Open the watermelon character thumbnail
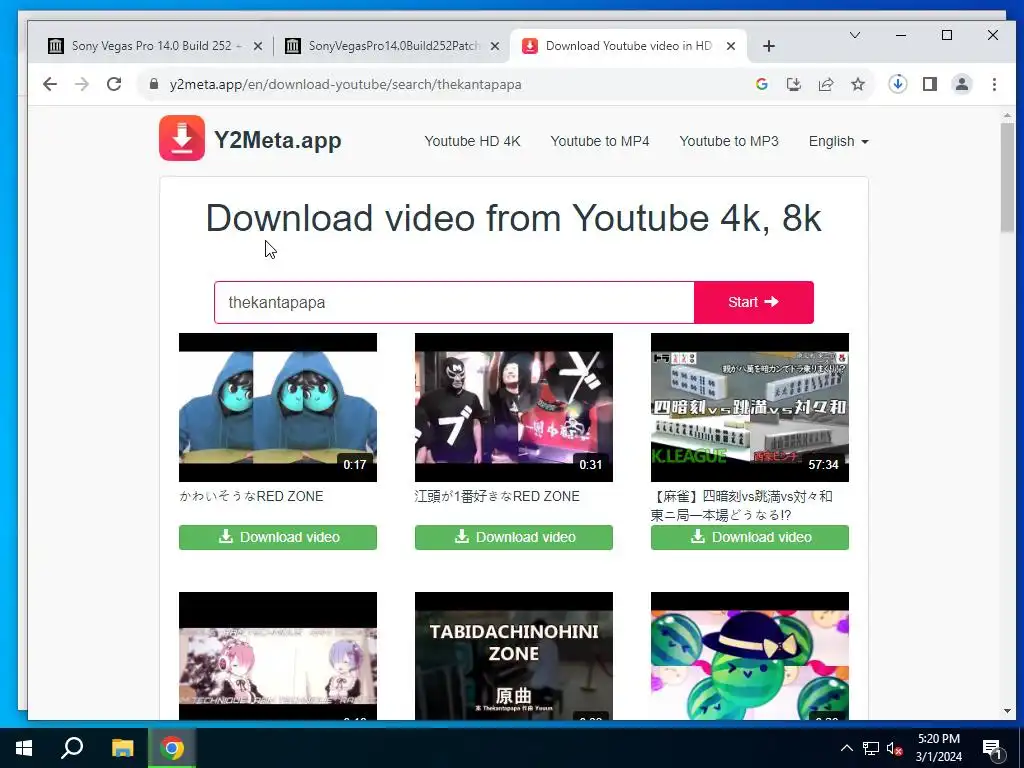The image size is (1024, 768). pos(750,656)
